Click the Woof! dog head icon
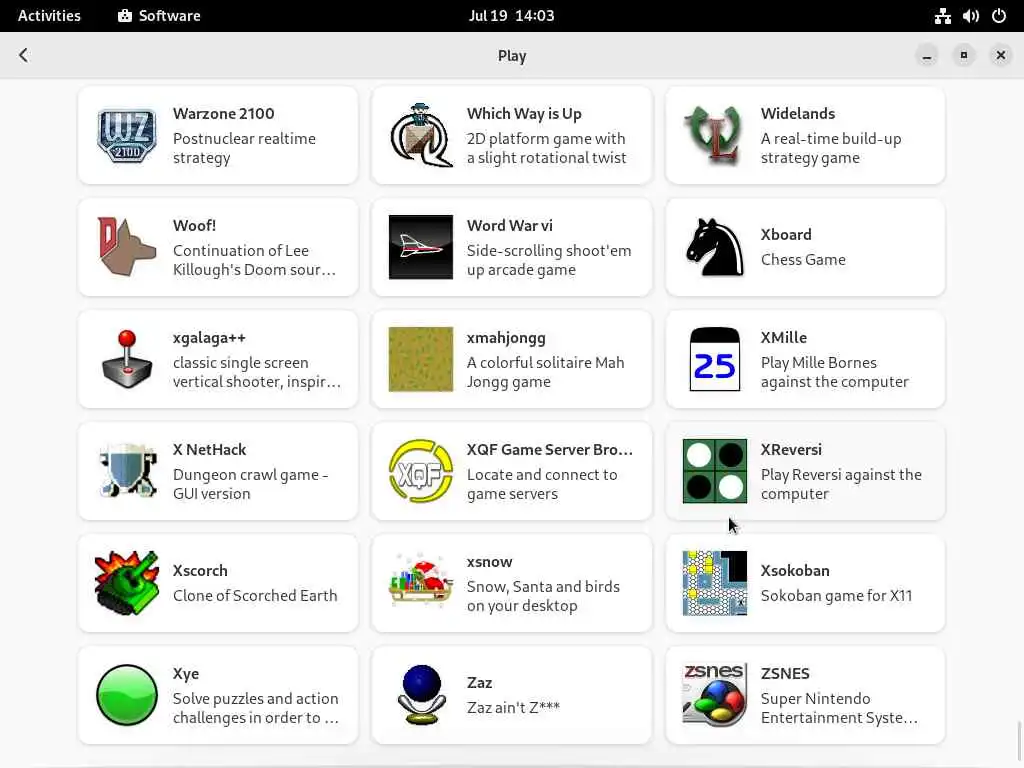Viewport: 1024px width, 768px height. [x=127, y=247]
